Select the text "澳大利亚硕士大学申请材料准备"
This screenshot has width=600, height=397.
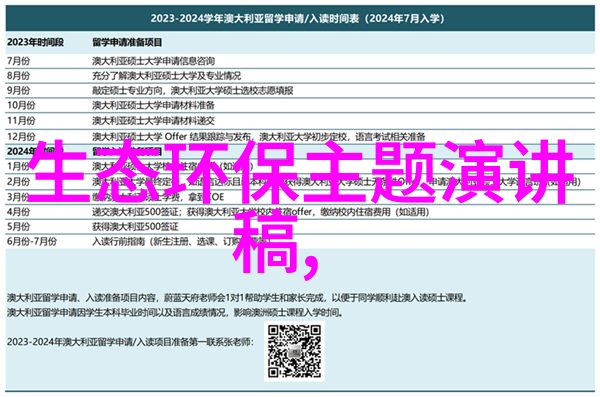153,105
